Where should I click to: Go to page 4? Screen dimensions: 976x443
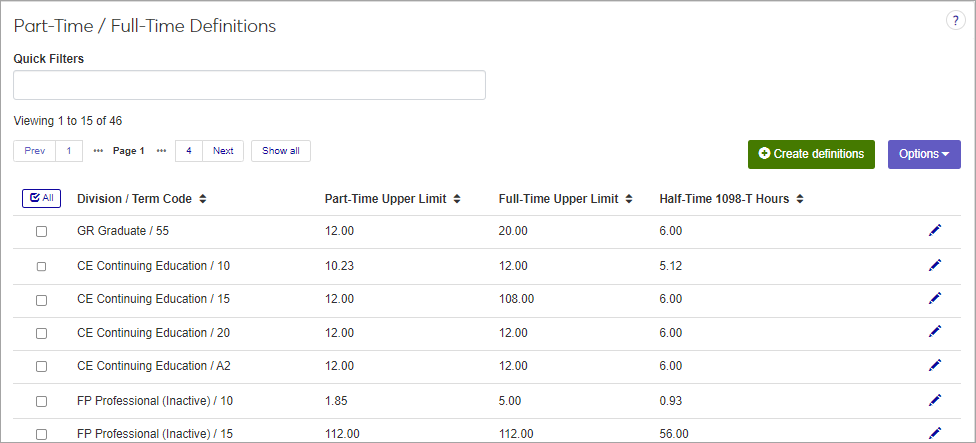point(189,151)
